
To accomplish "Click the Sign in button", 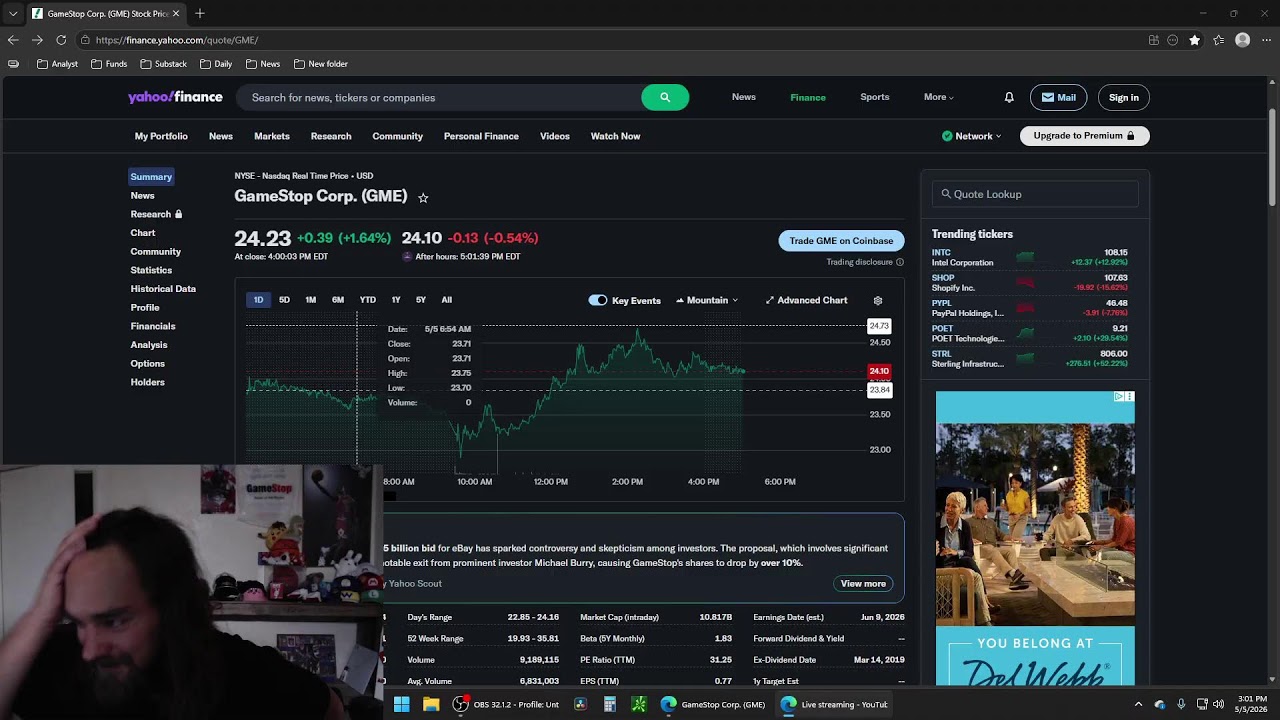I will click(1124, 97).
